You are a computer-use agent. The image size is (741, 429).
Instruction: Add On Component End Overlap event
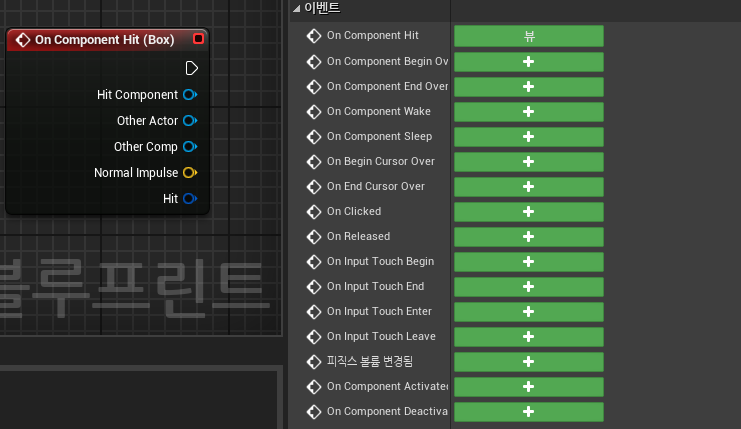pos(529,87)
